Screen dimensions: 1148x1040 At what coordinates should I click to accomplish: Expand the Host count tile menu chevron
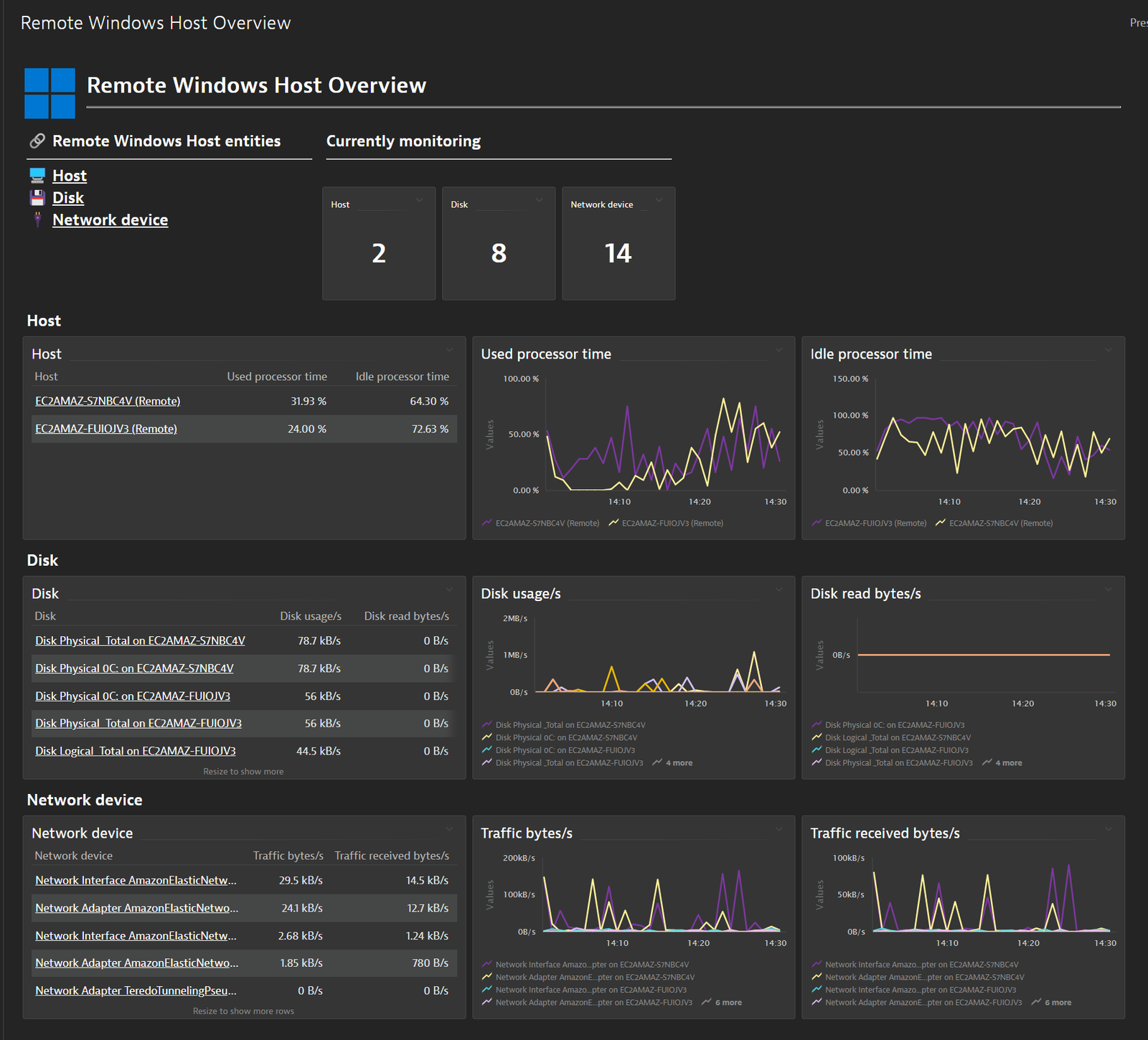[419, 200]
